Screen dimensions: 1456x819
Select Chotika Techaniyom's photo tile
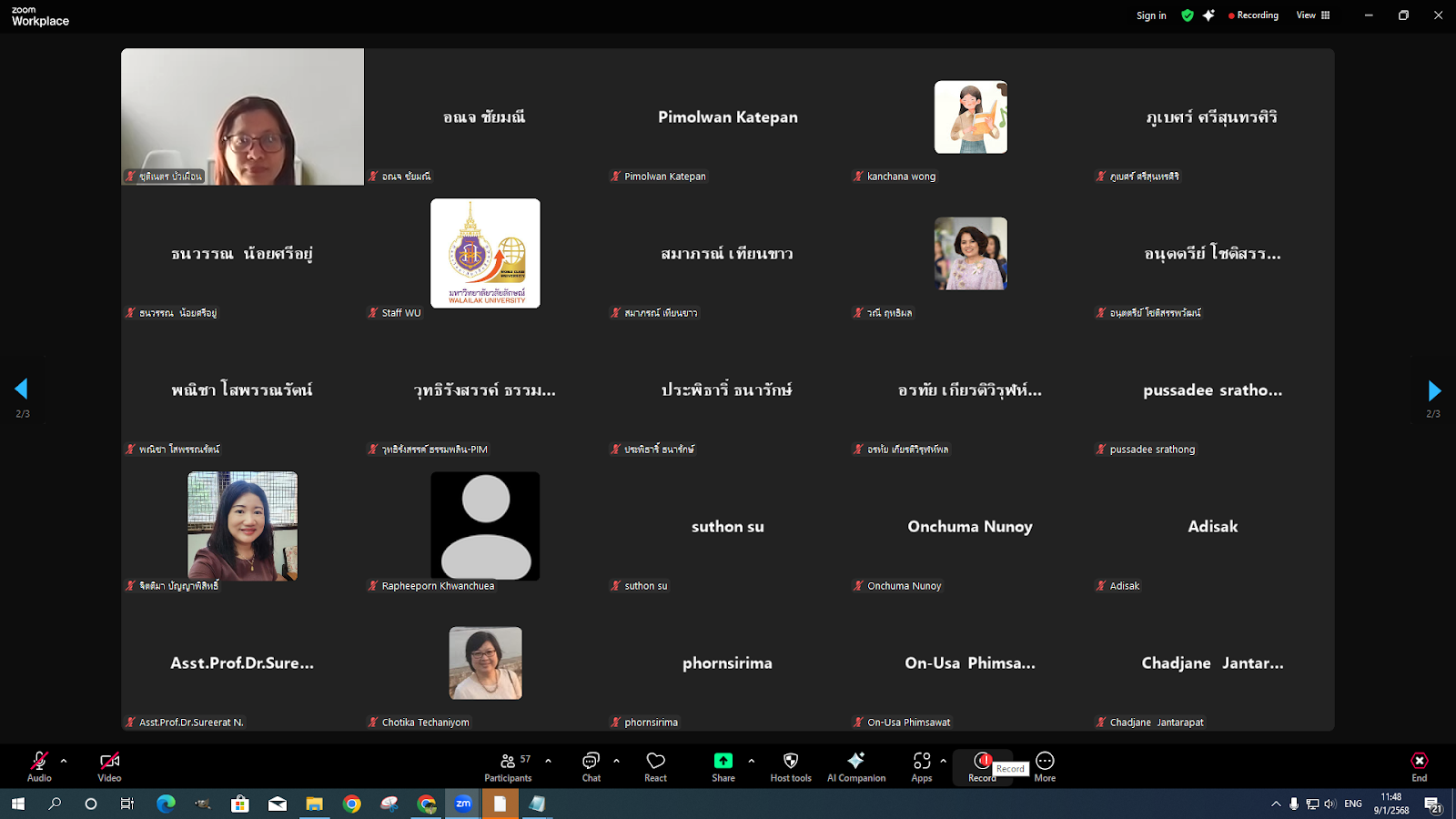485,662
